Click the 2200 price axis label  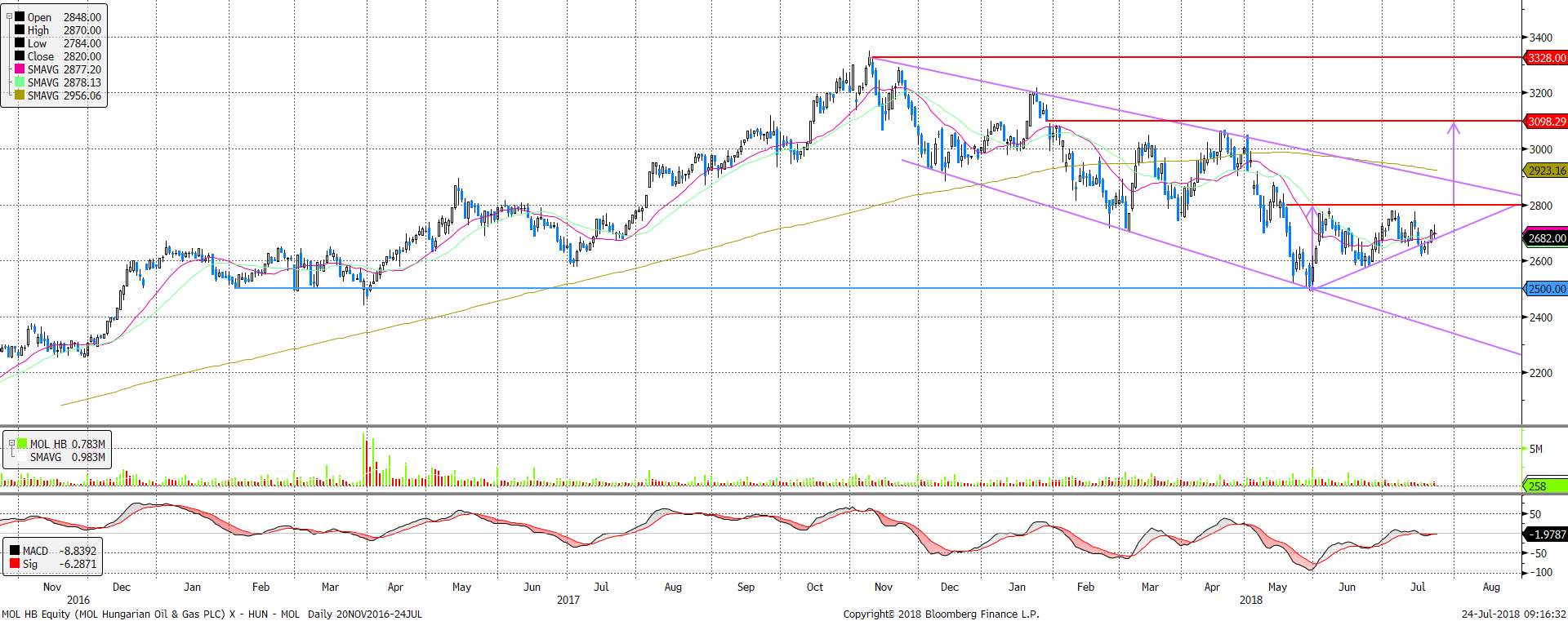(1540, 373)
